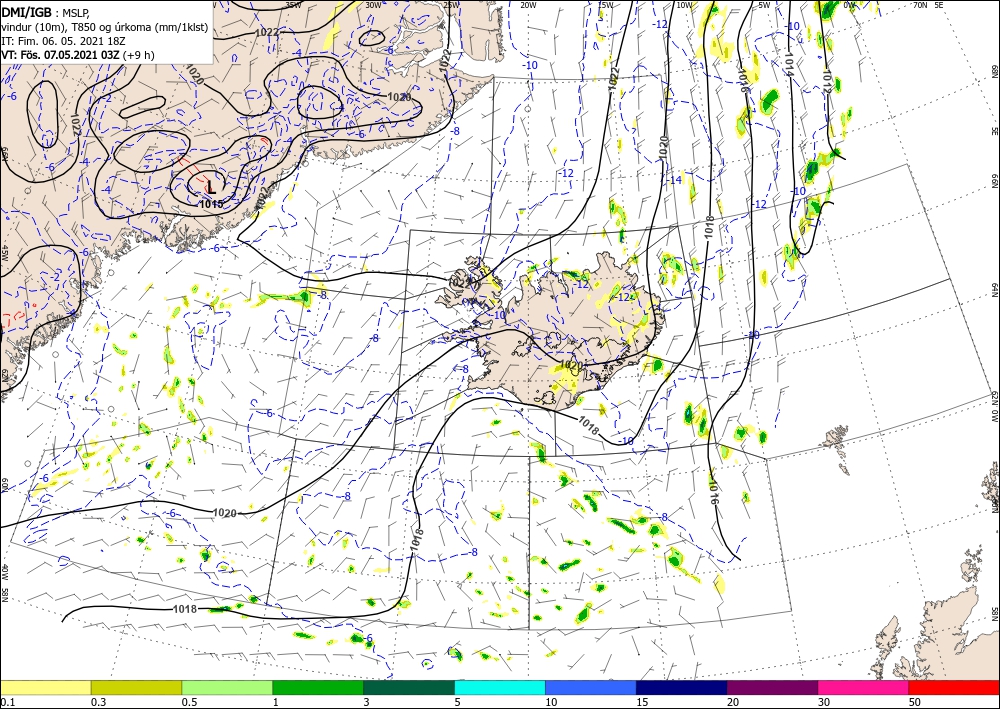Viewport: 1000px width, 709px height.
Task: Click the 25W longitude label at top
Action: point(451,5)
